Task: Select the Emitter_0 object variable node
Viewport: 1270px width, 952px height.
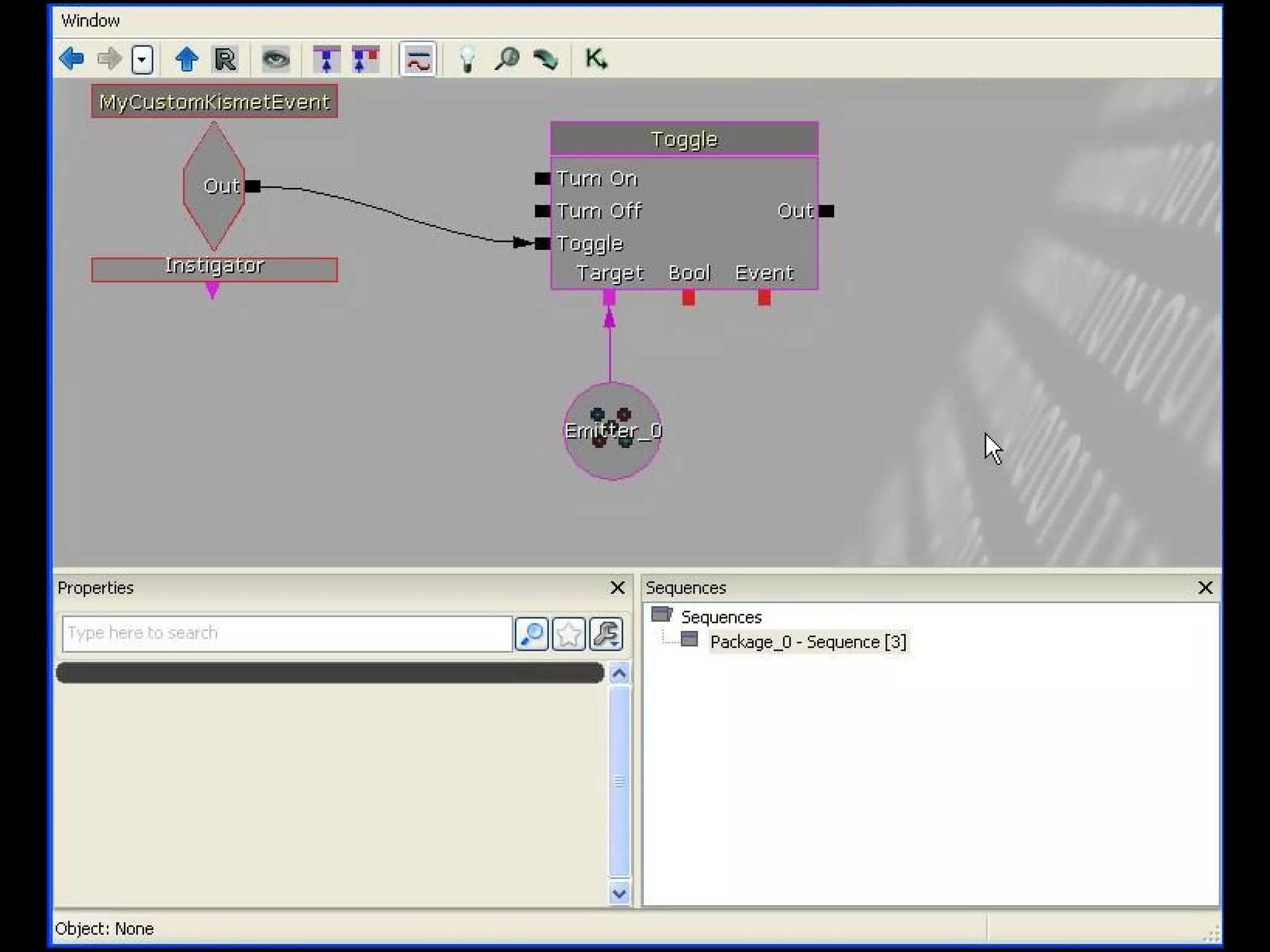Action: tap(612, 431)
